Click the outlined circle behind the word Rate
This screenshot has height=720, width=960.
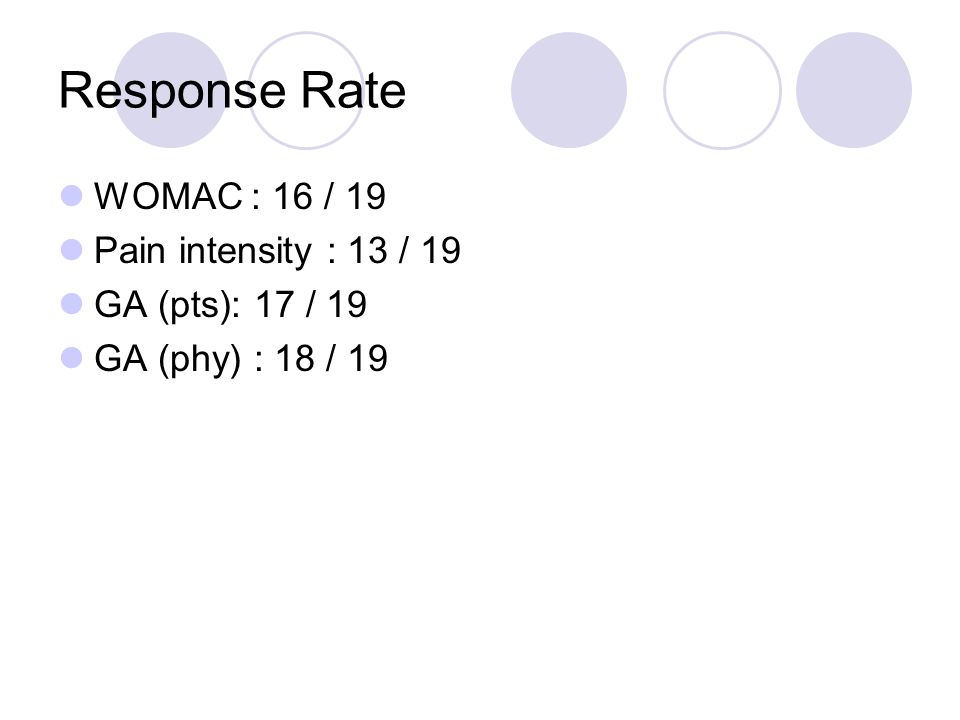pos(306,90)
